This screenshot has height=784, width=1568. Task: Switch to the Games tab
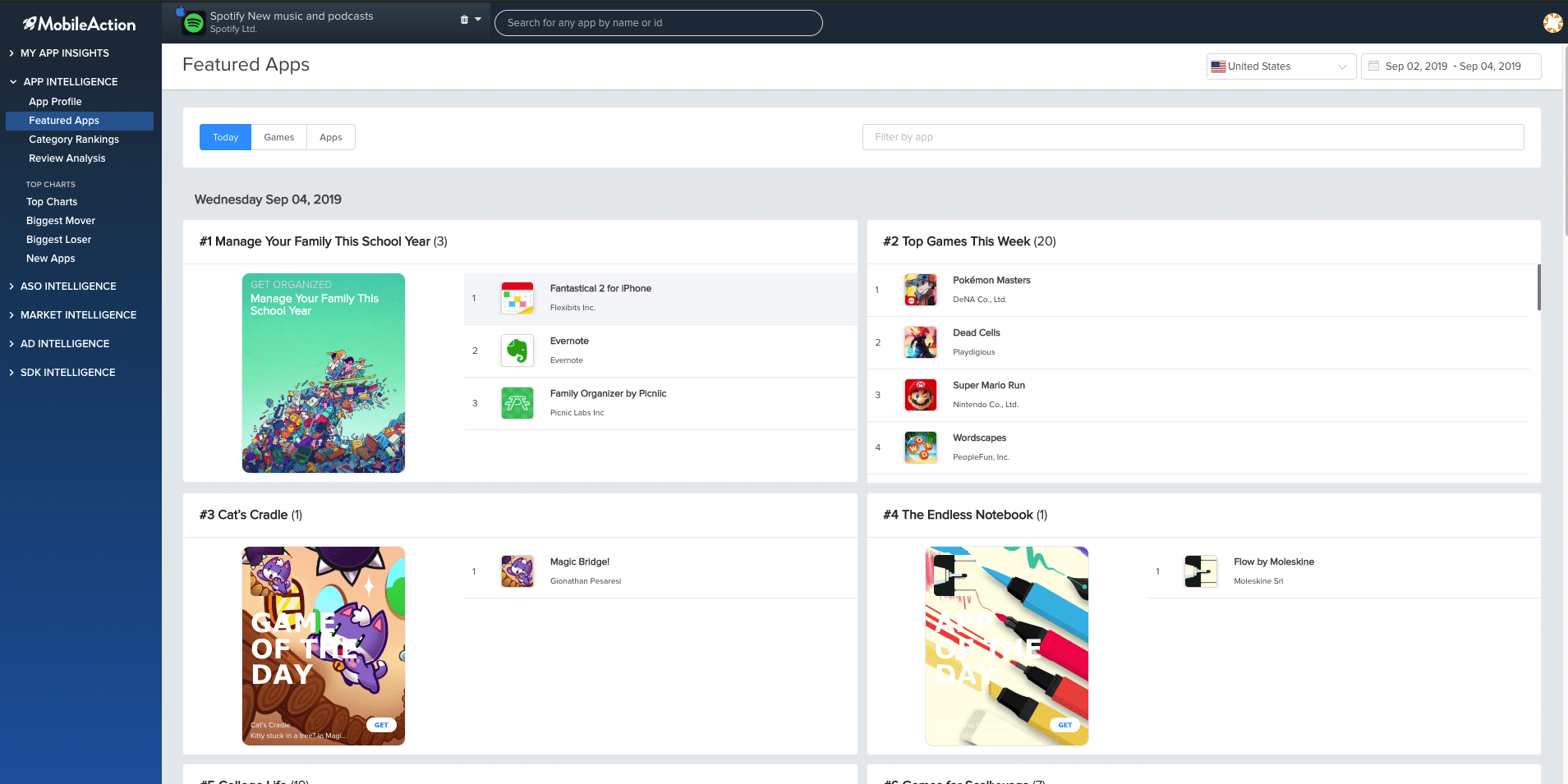(x=278, y=137)
